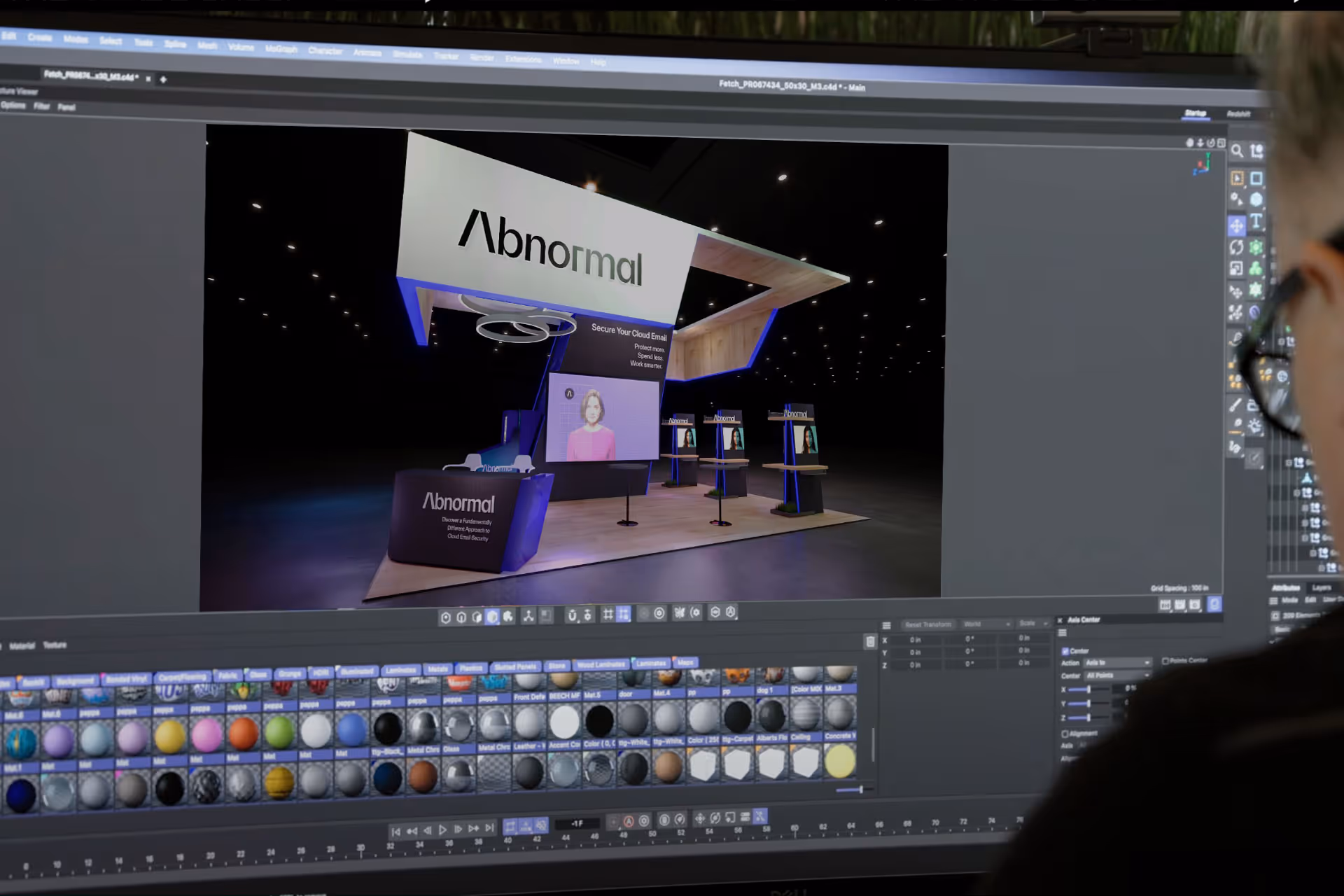Click the brush tool icon in right toolbar

pyautogui.click(x=1235, y=405)
